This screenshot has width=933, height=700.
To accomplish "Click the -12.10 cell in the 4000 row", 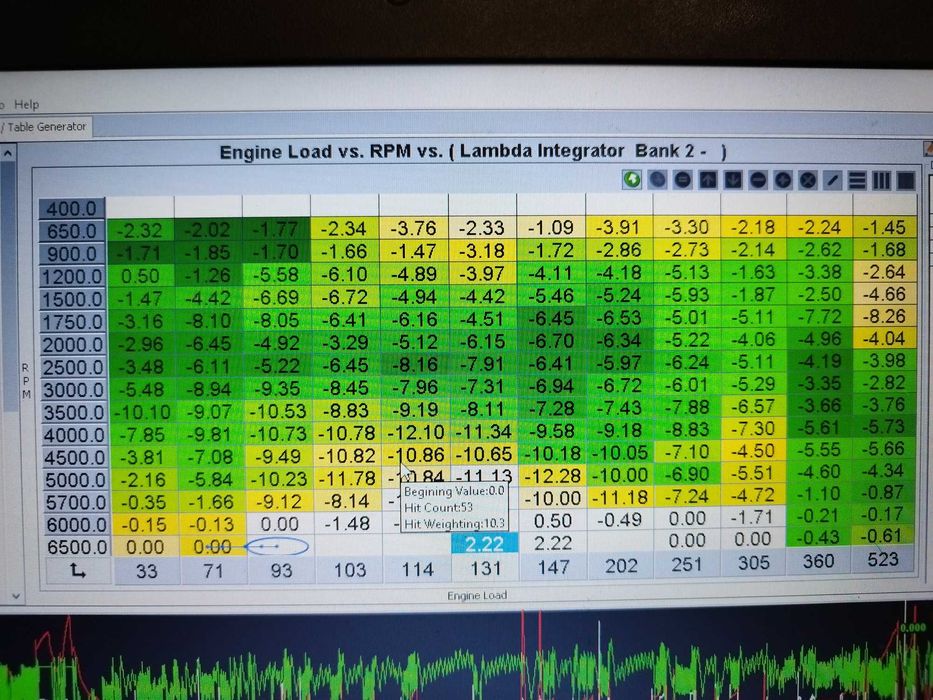I will (415, 433).
